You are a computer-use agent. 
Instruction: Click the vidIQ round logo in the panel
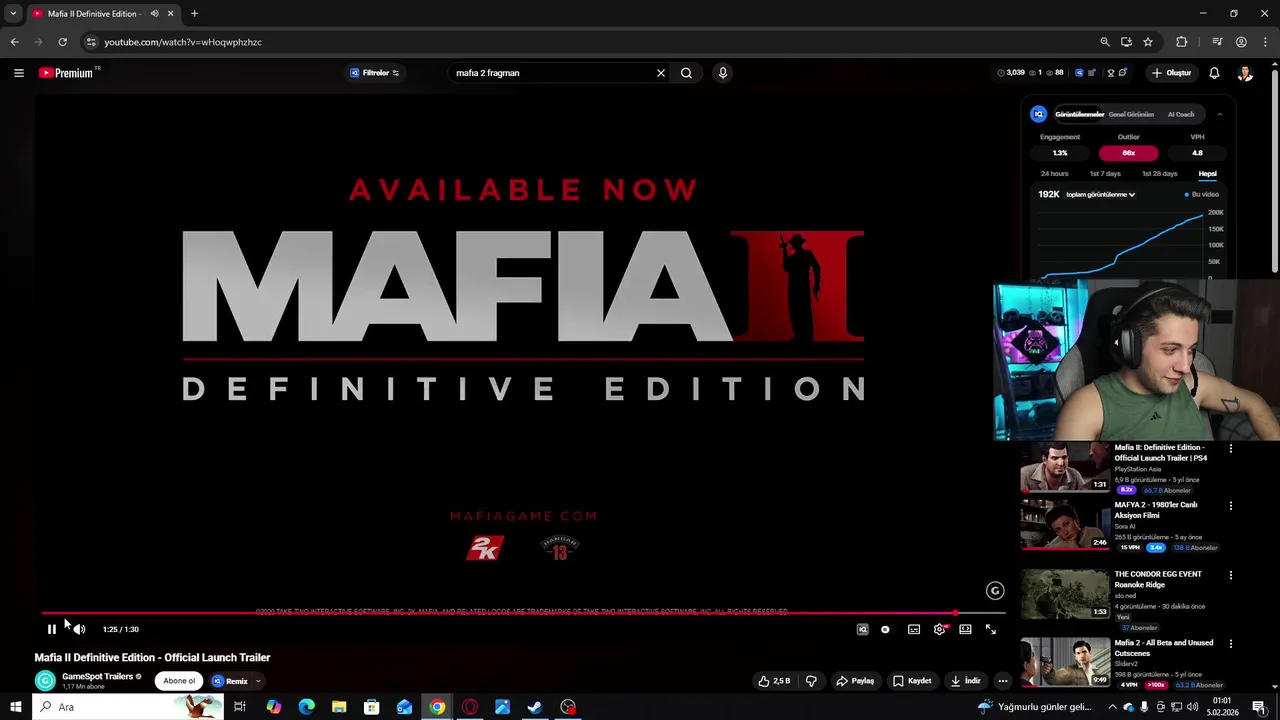(x=1039, y=114)
